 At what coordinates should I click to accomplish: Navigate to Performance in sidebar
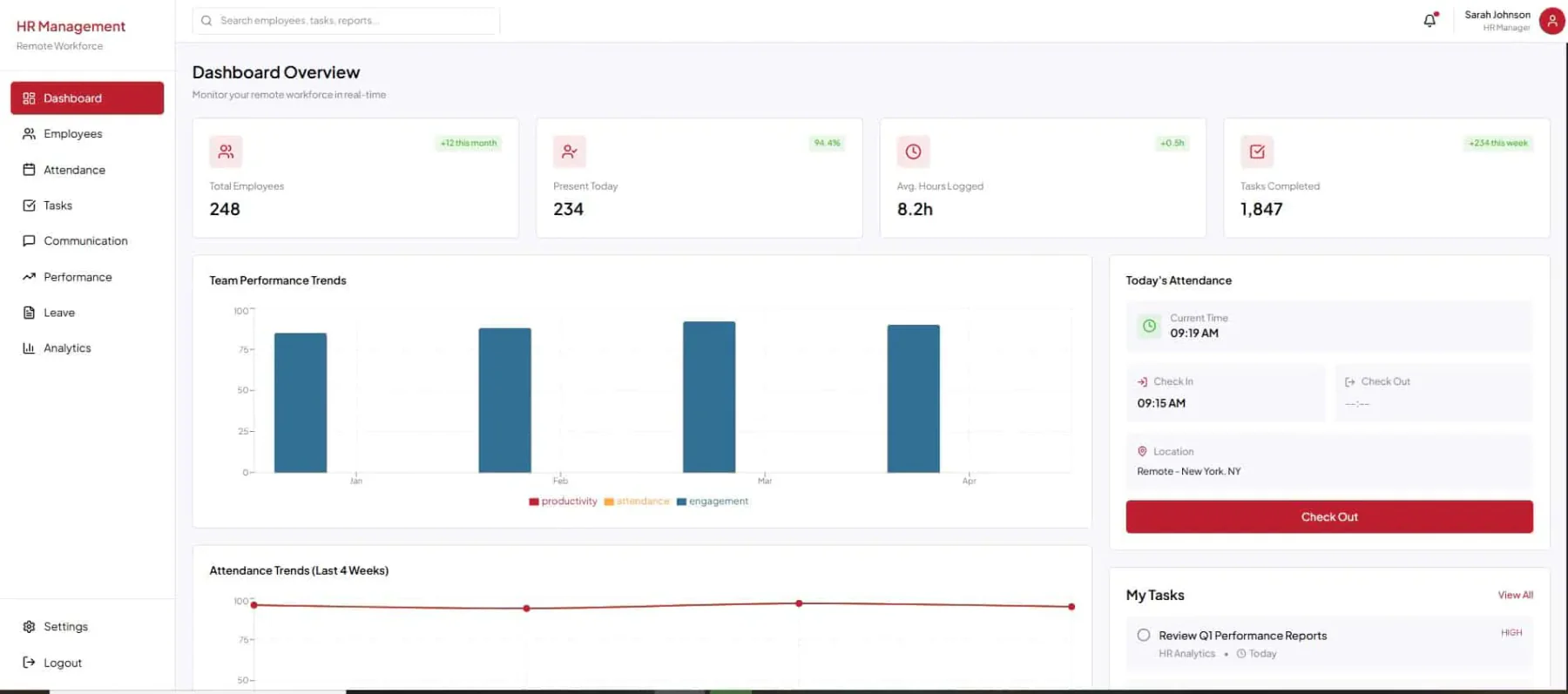[x=87, y=277]
